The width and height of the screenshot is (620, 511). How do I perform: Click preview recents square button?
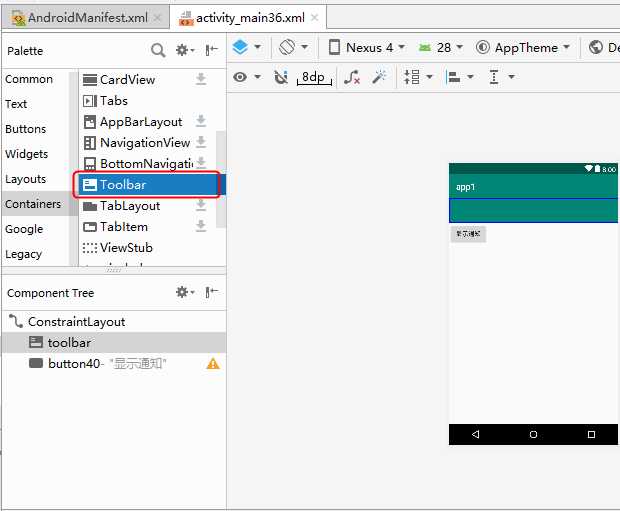[591, 434]
